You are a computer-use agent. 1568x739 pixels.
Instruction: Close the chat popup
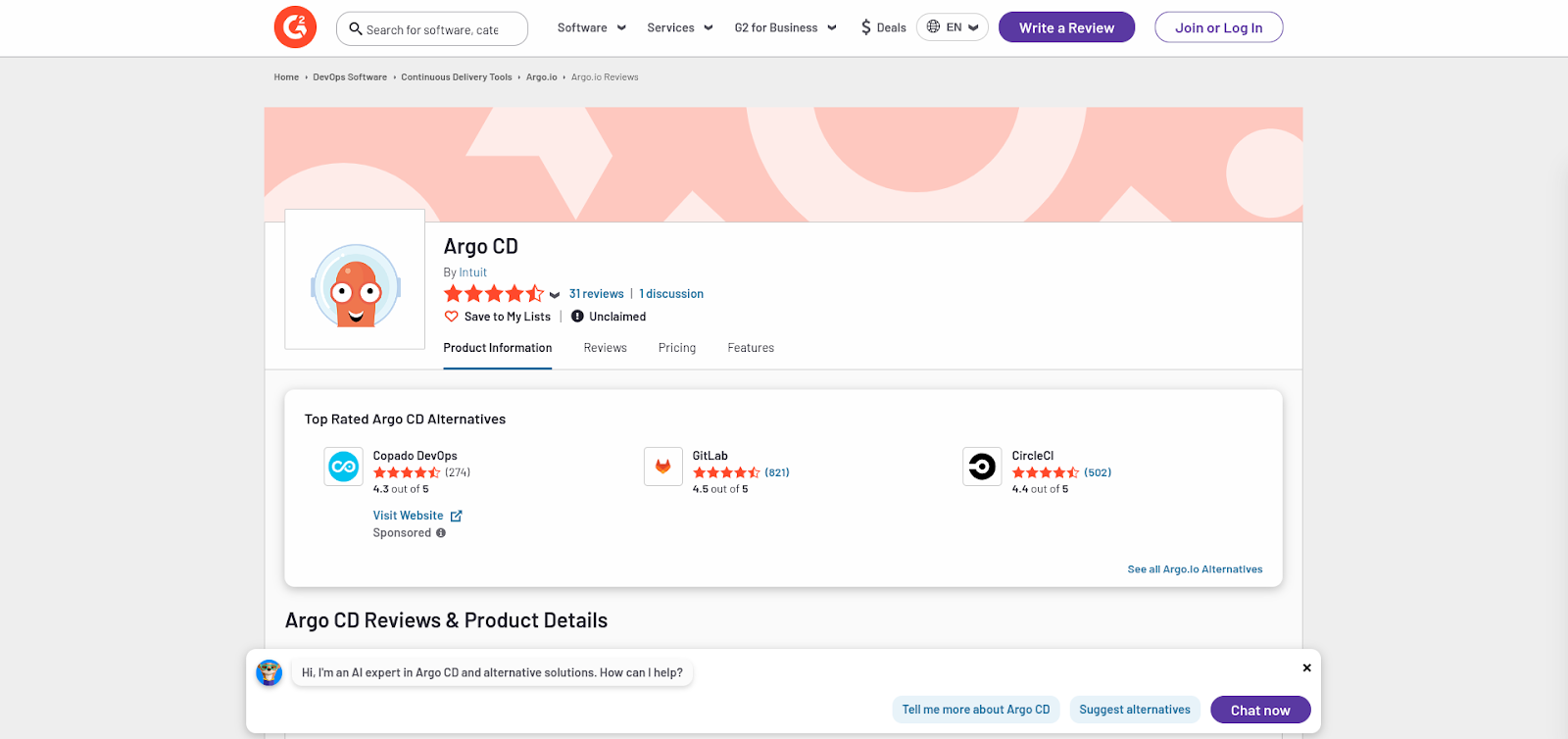pos(1306,667)
